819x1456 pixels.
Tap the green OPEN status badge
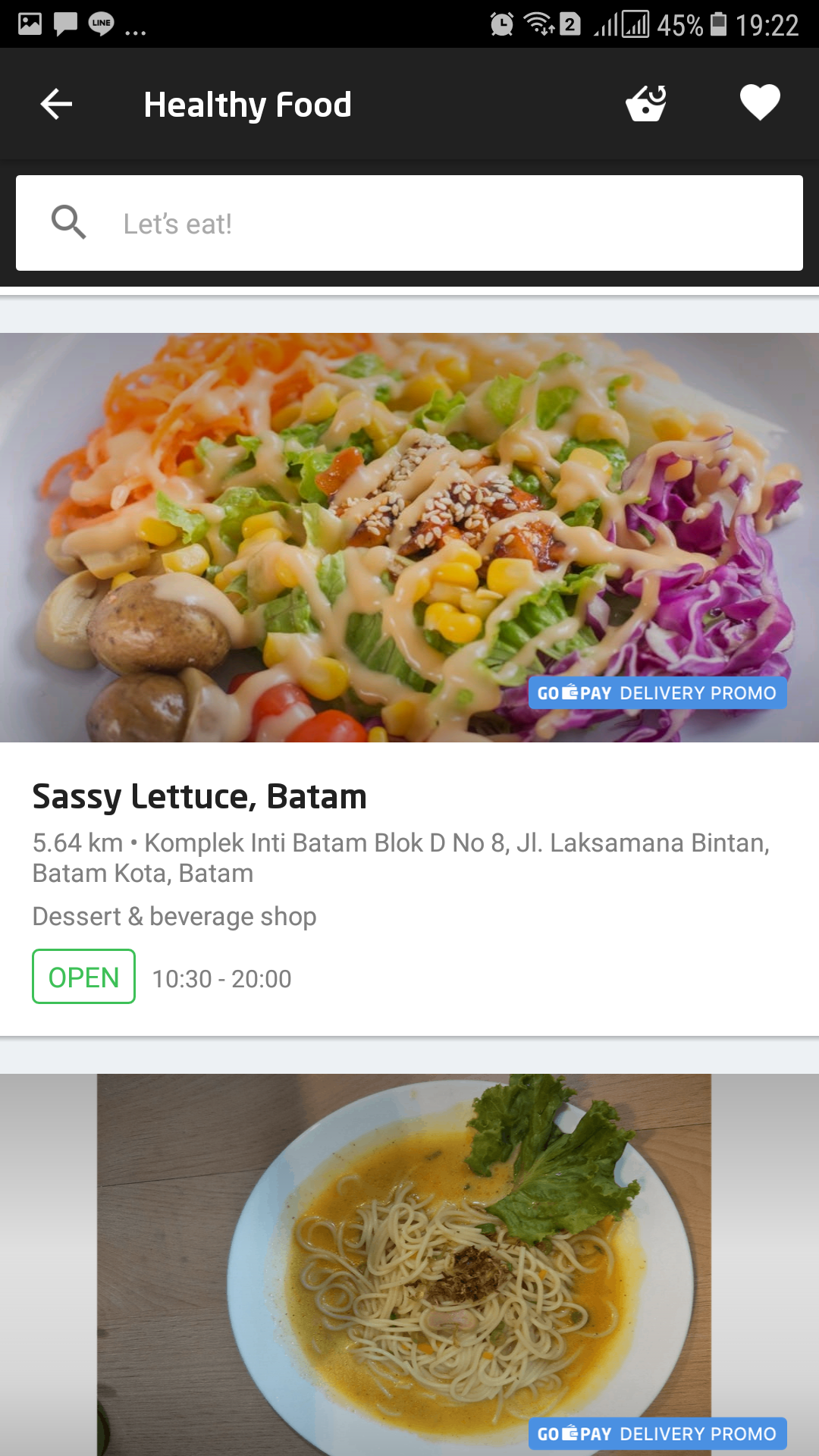pos(83,977)
